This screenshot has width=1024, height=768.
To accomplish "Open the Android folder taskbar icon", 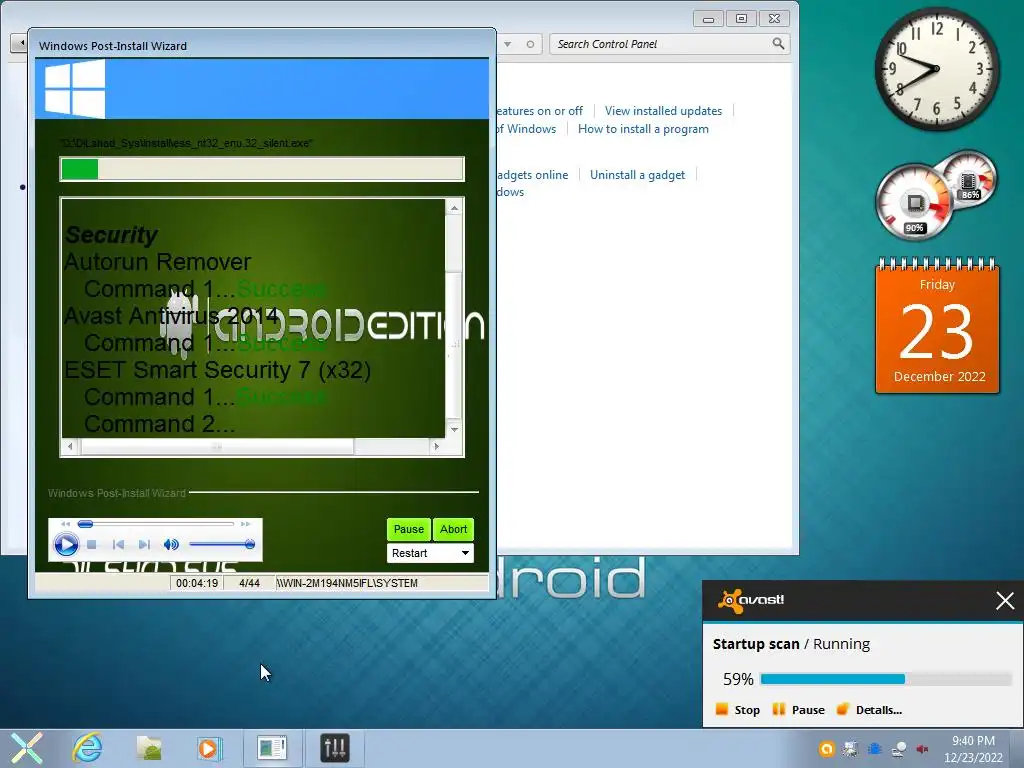I will pyautogui.click(x=149, y=748).
